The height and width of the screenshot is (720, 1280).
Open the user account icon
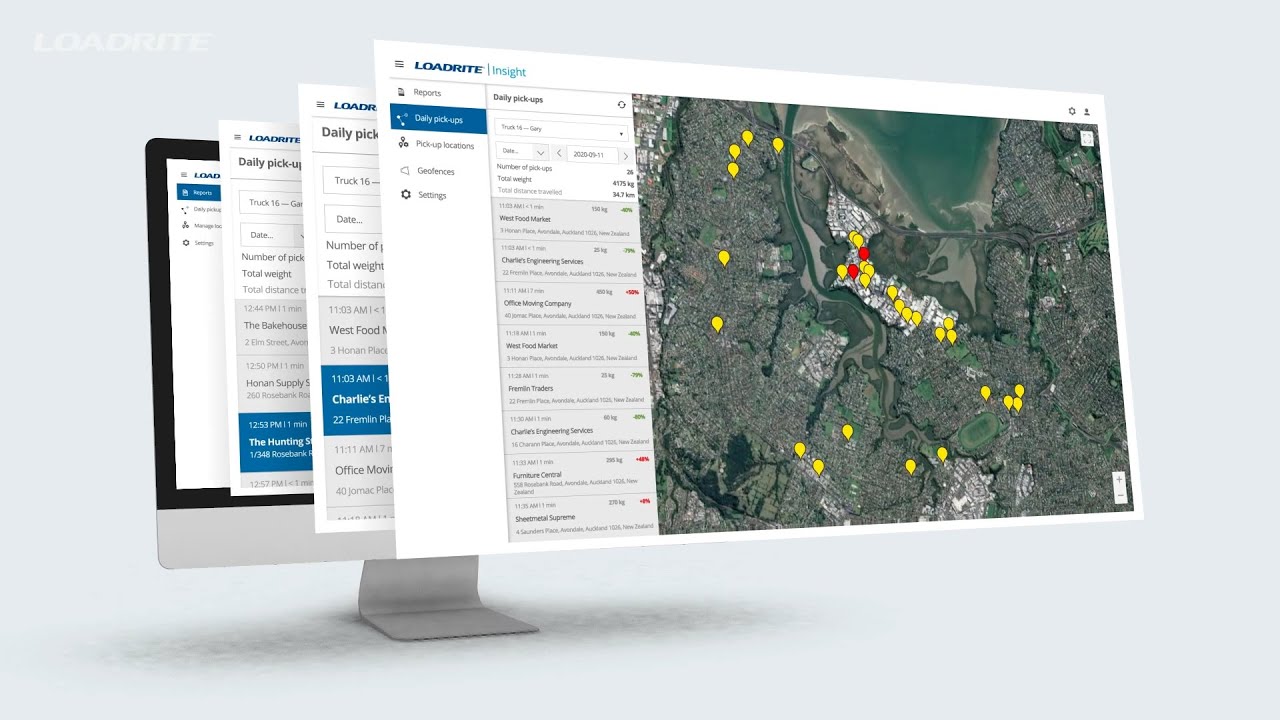tap(1087, 112)
